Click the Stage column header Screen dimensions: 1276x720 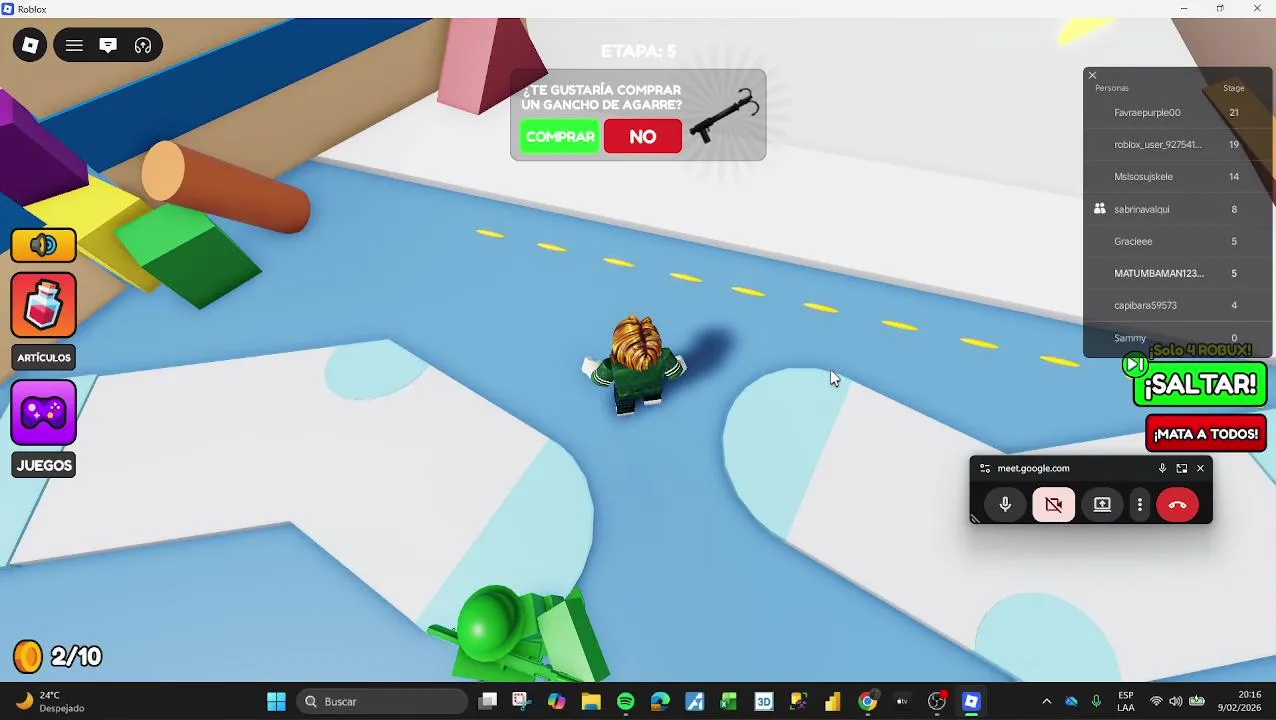click(x=1234, y=88)
